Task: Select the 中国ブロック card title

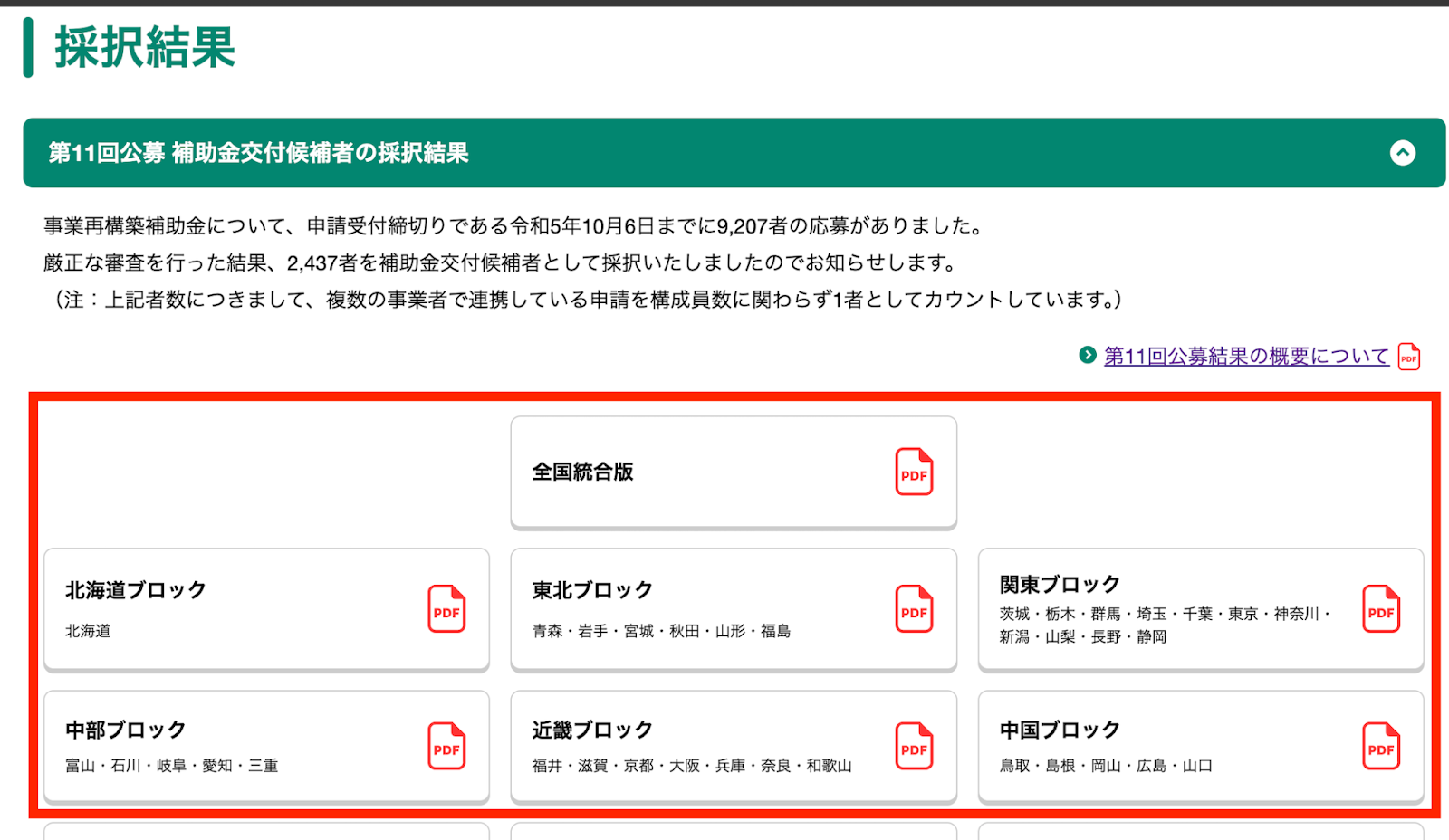Action: tap(1060, 730)
